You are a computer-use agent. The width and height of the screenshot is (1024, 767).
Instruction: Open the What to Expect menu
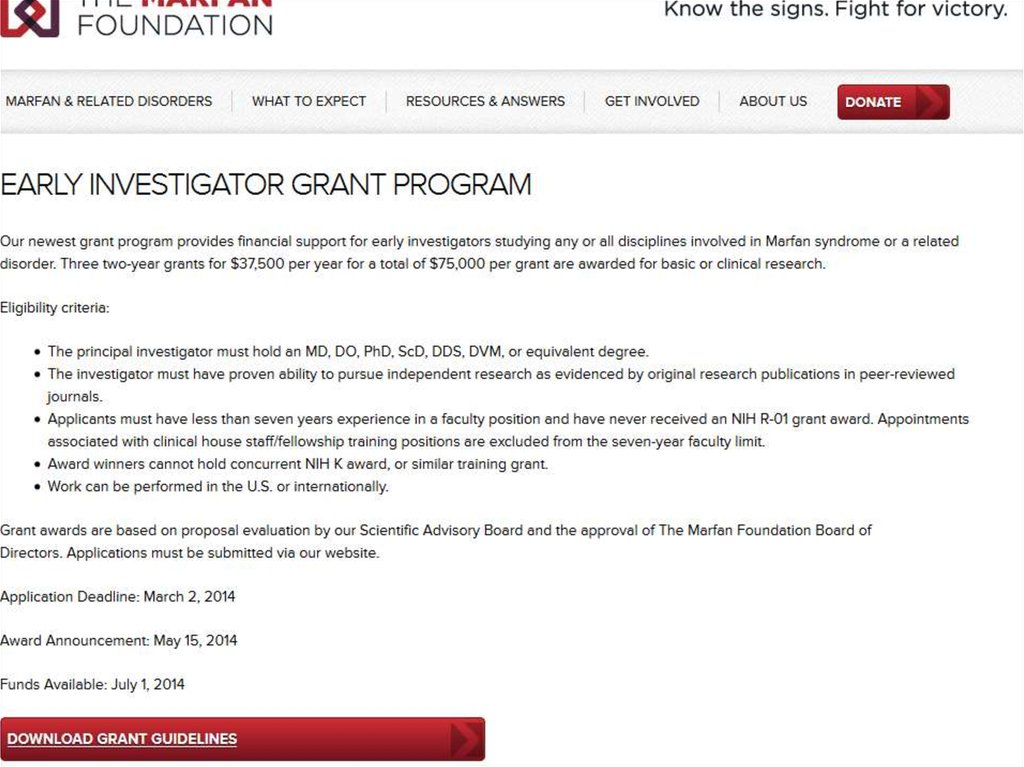[x=309, y=101]
